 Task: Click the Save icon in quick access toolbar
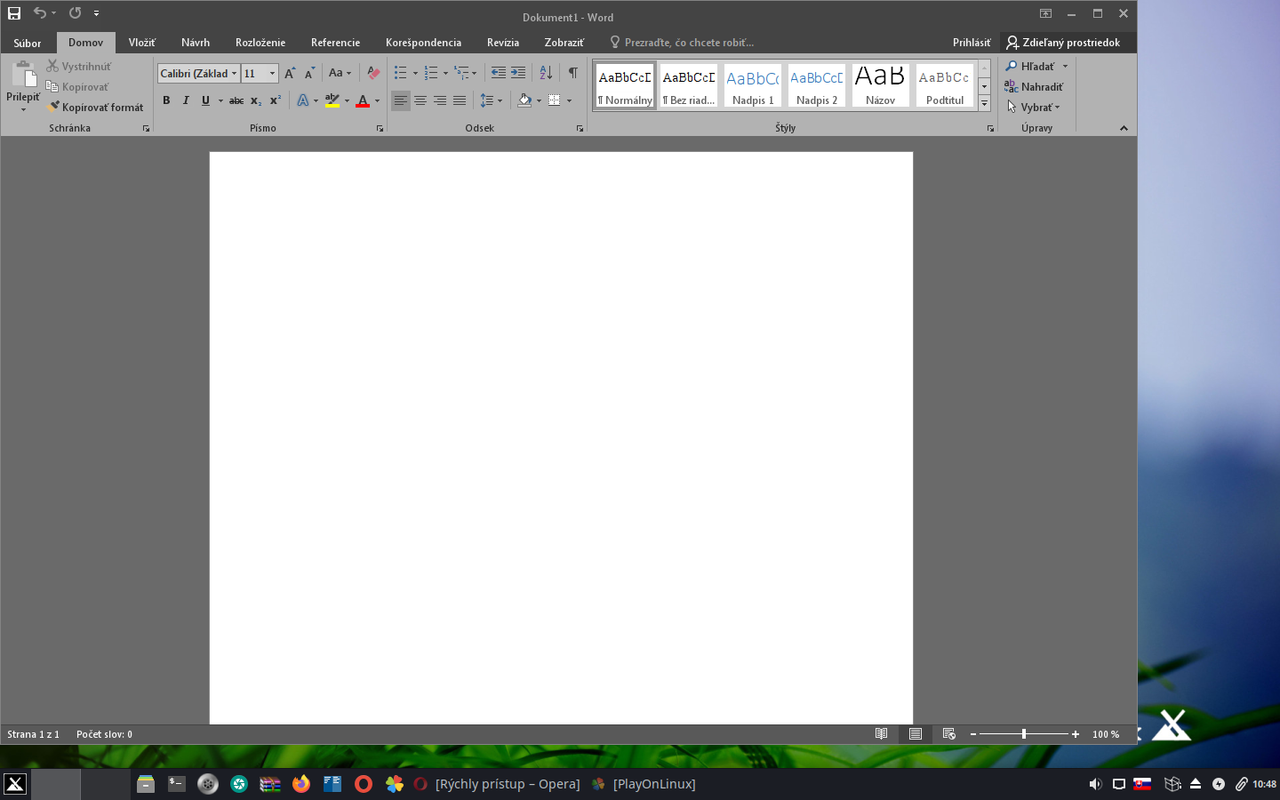pos(14,14)
